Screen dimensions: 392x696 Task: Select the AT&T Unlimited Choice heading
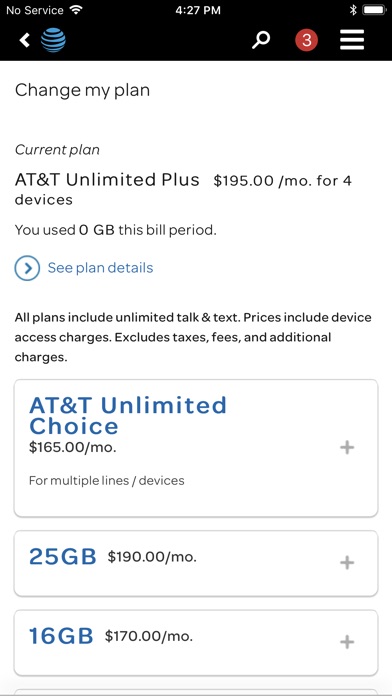pos(128,415)
